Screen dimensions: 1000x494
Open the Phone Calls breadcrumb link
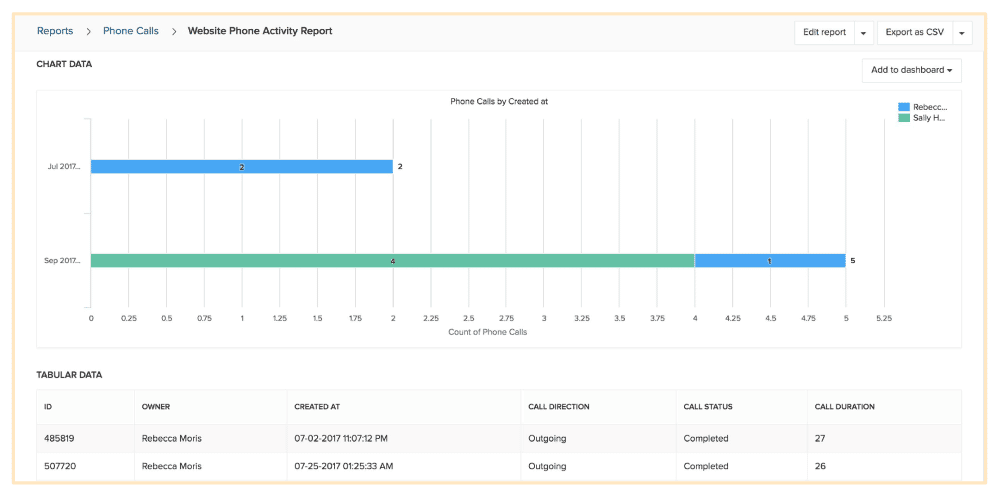(131, 31)
